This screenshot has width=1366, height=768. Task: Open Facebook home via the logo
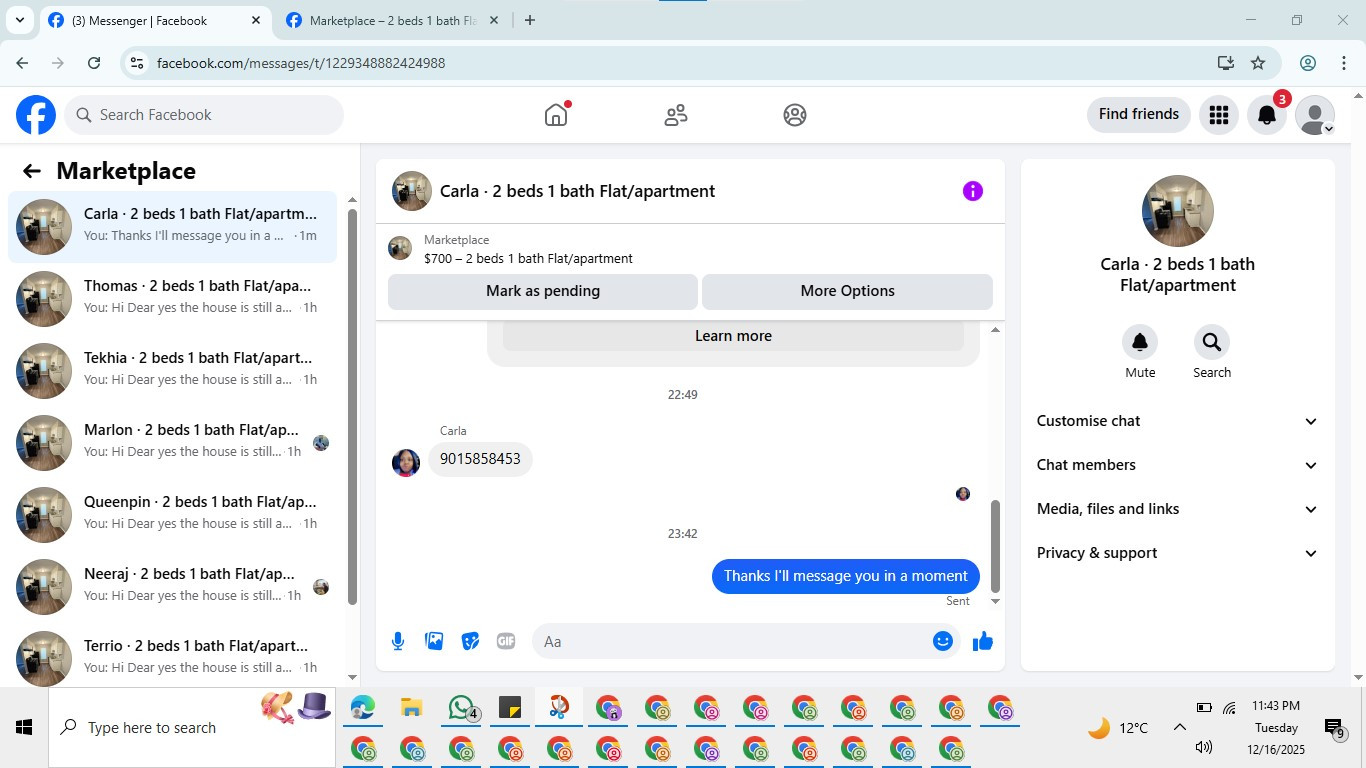(36, 115)
